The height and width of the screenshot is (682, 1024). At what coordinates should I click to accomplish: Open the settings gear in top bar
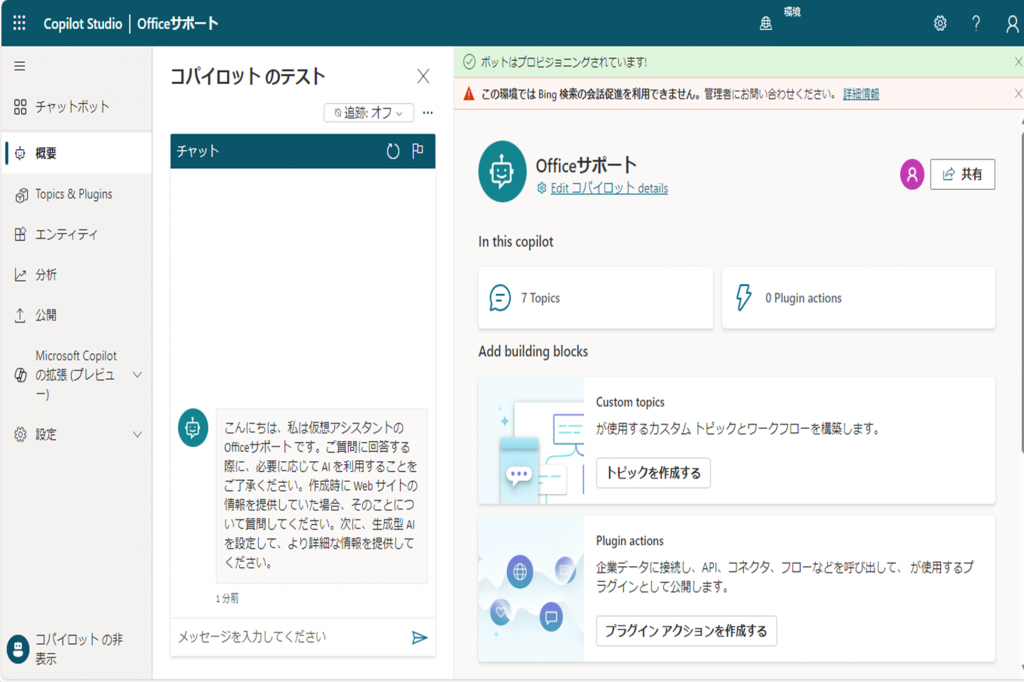940,24
